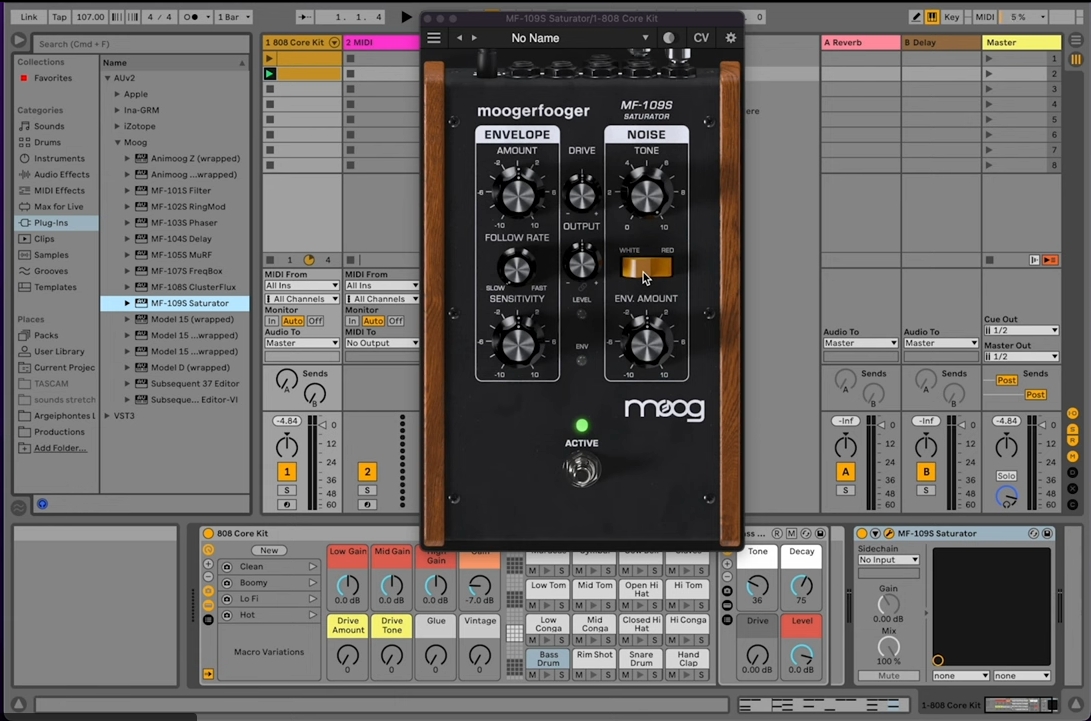The height and width of the screenshot is (721, 1091).
Task: Select Favorites in Collections
Action: (x=53, y=78)
